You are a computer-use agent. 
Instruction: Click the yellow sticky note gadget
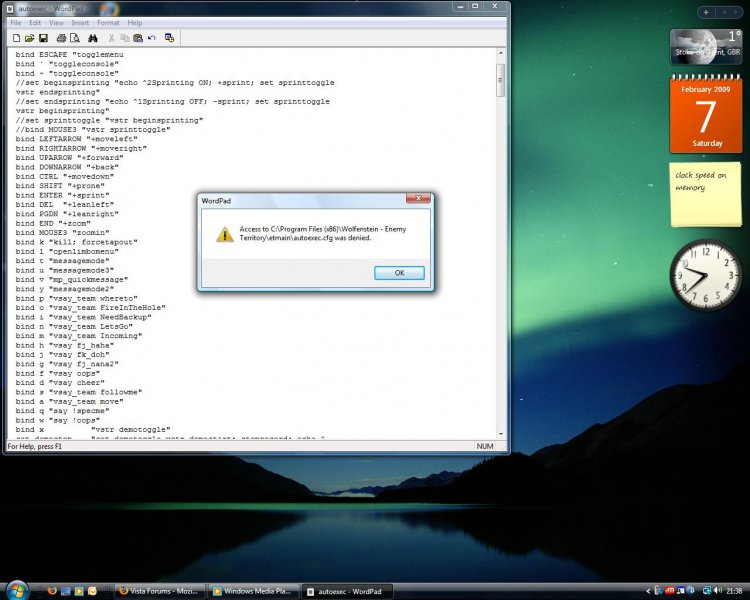706,194
